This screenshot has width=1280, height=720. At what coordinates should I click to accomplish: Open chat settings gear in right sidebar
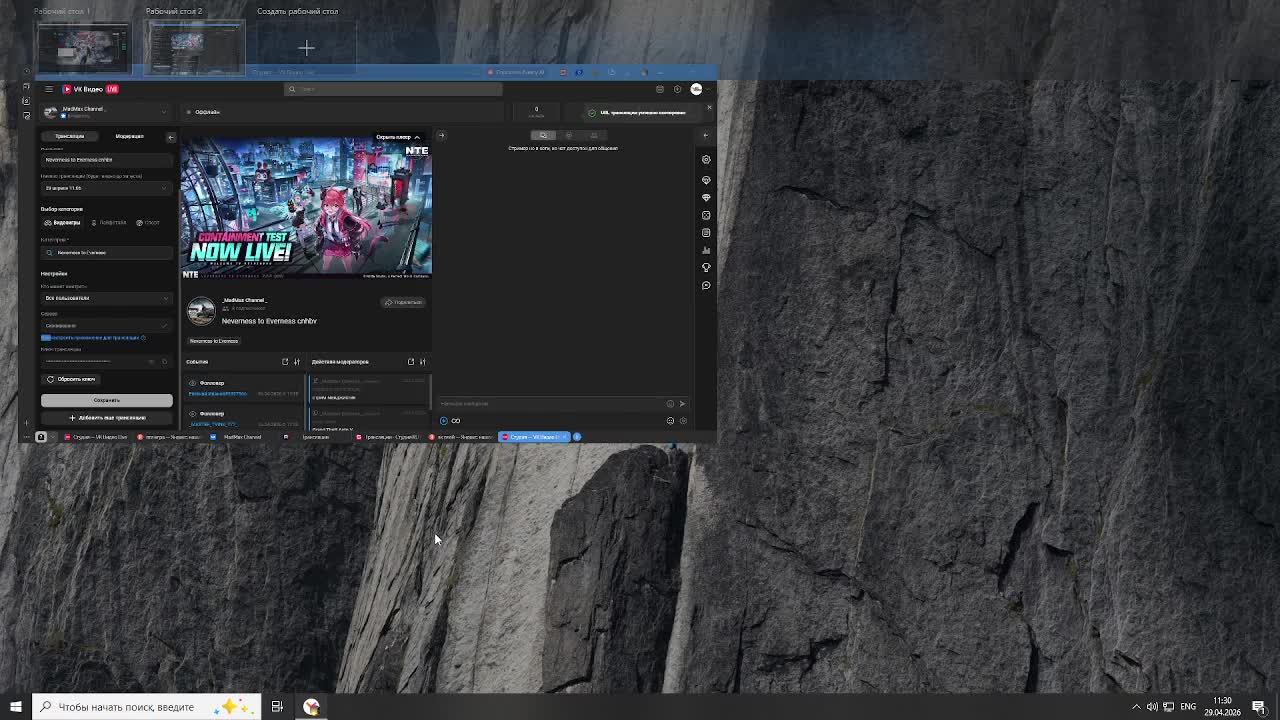[x=706, y=160]
